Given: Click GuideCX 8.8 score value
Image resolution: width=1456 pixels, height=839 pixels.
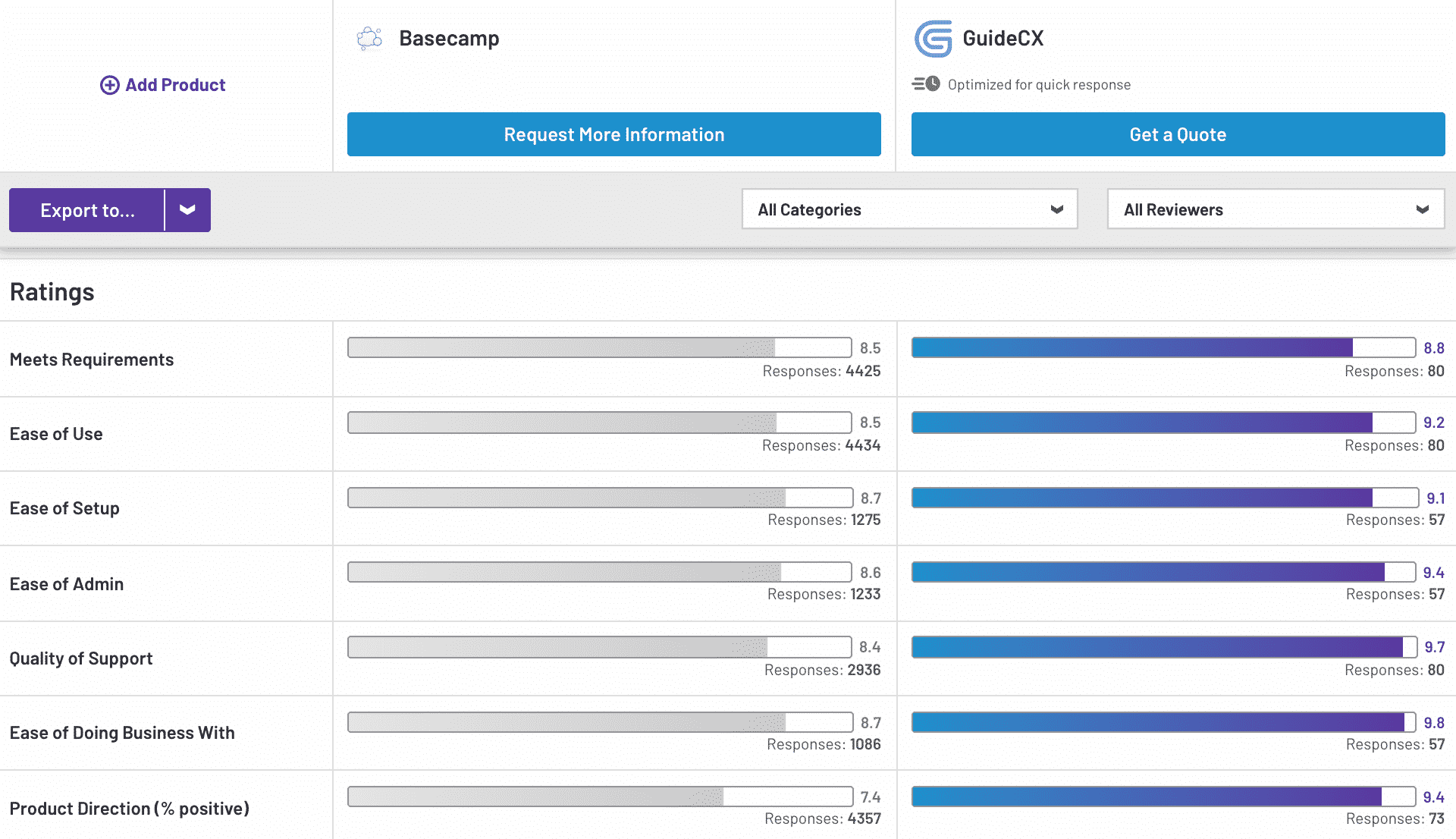Looking at the screenshot, I should [1434, 348].
